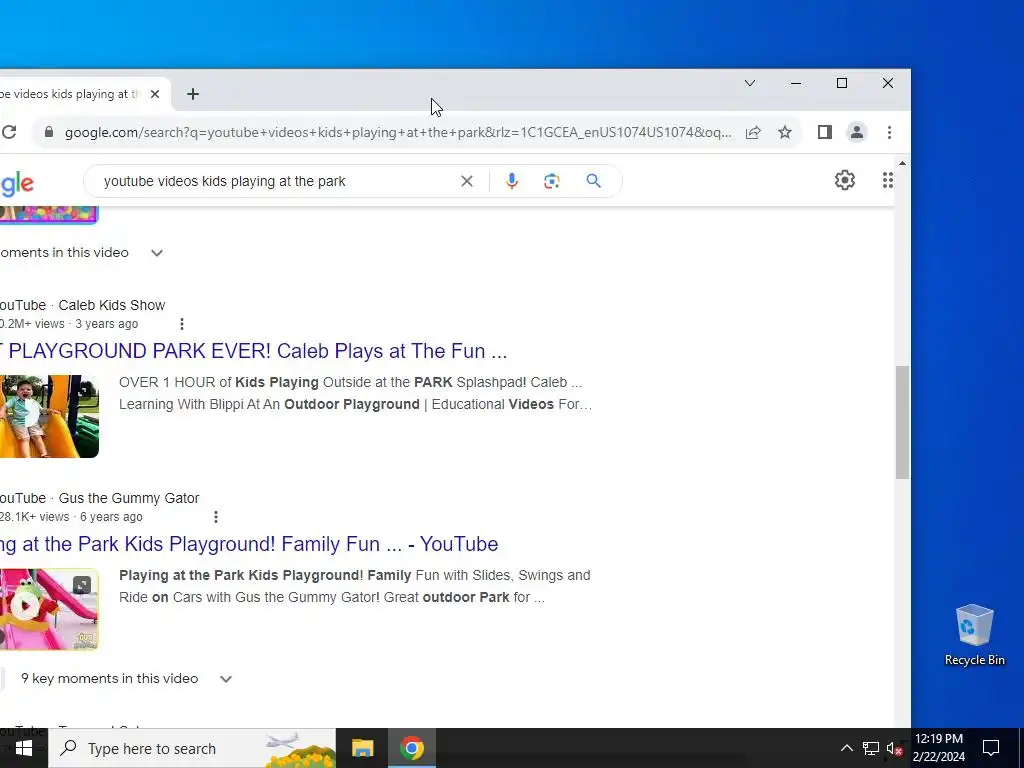The height and width of the screenshot is (768, 1024).
Task: Submit the search with the magnifier icon
Action: 593,181
